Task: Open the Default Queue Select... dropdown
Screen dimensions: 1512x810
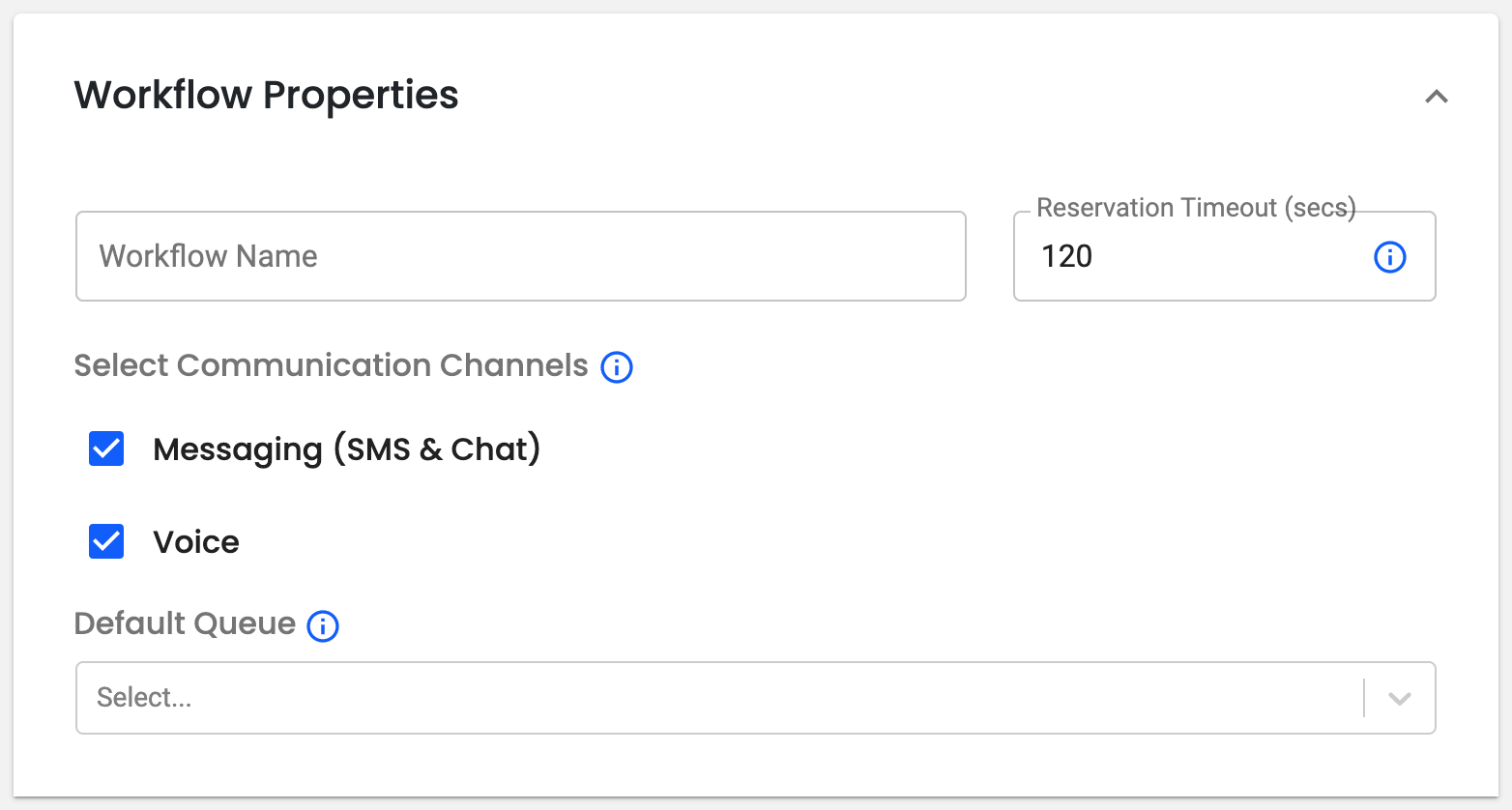Action: pos(755,698)
